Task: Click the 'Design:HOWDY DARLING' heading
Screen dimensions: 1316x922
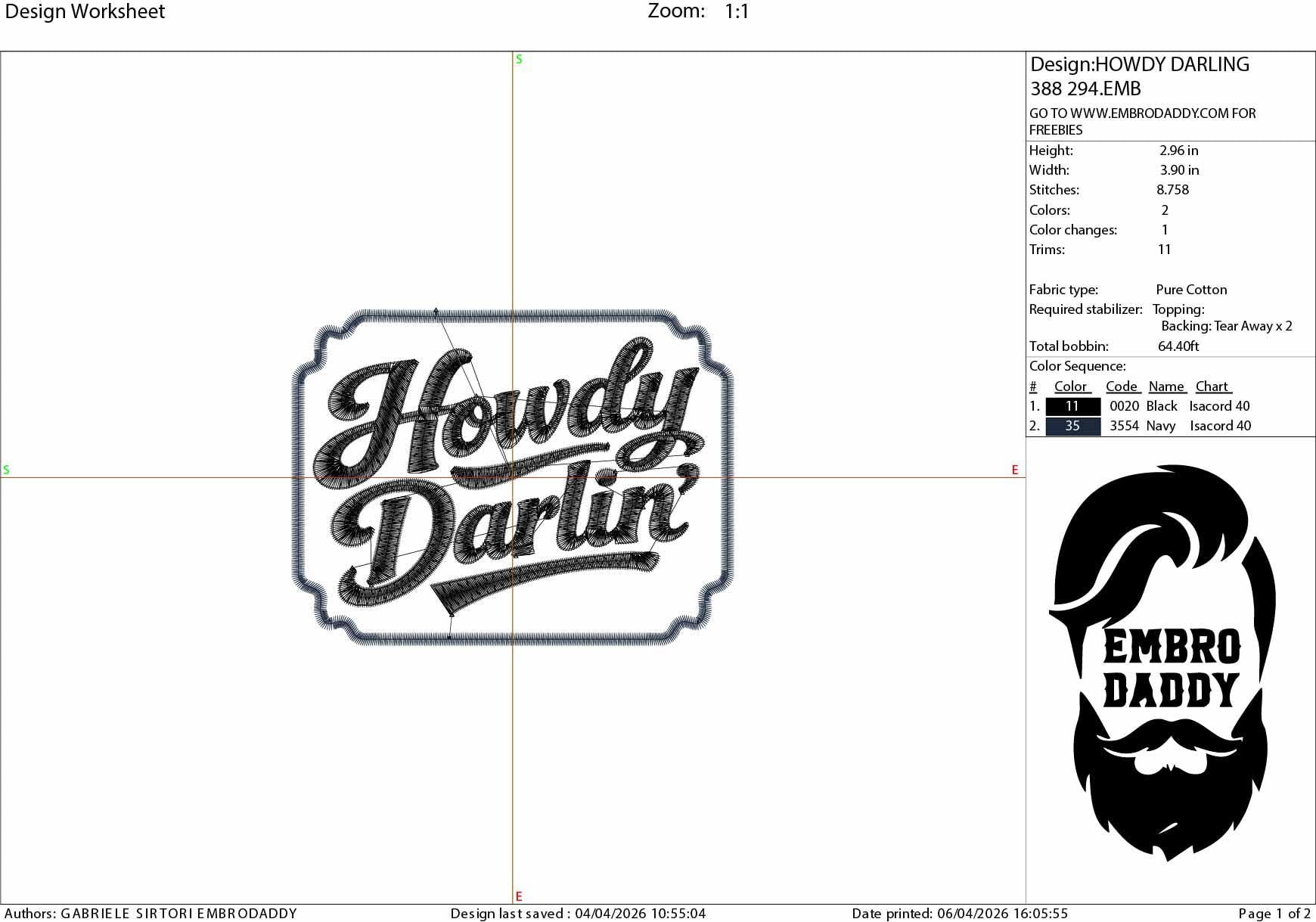Action: (1140, 64)
